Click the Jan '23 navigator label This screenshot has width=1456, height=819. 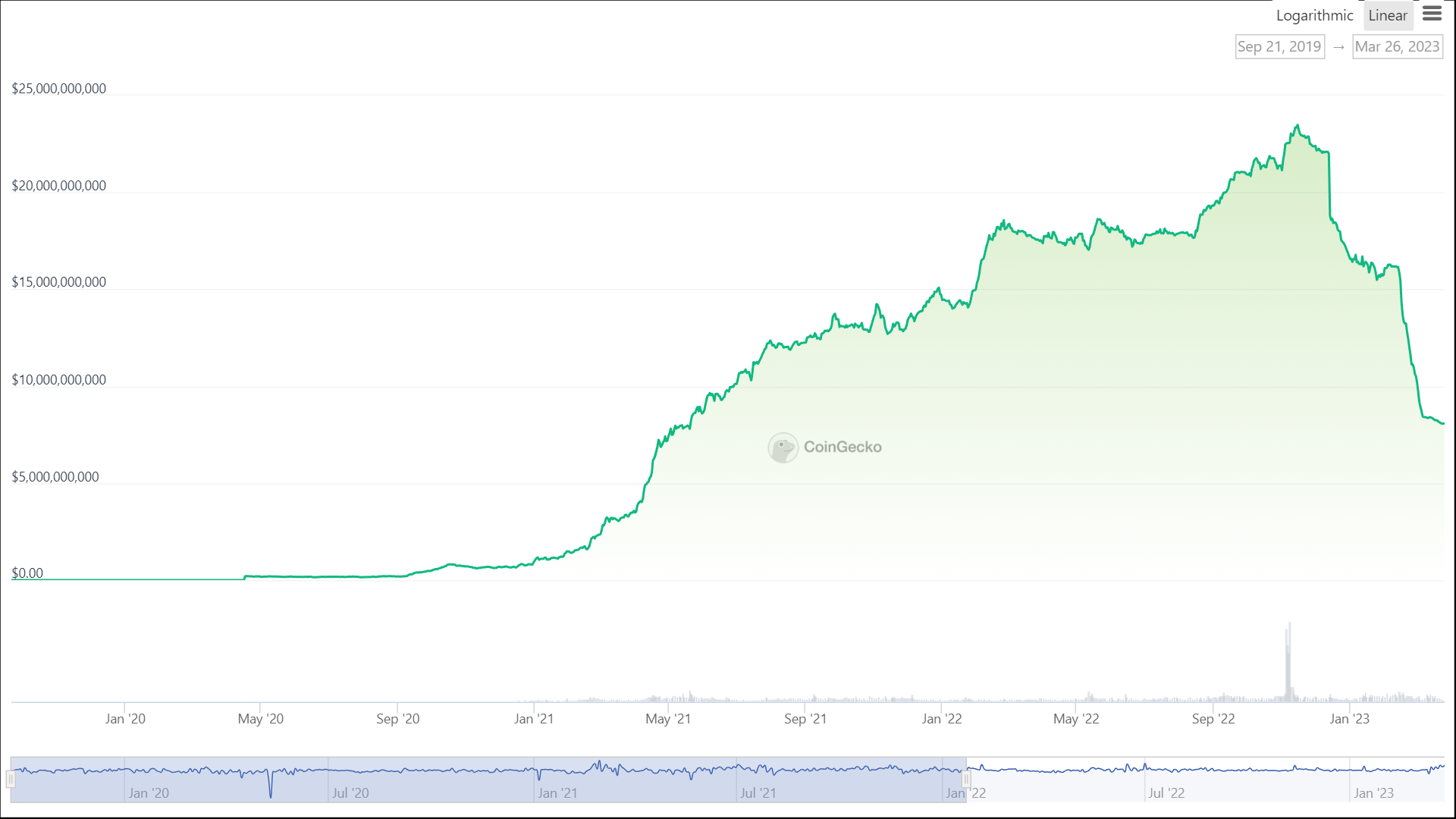(1374, 793)
